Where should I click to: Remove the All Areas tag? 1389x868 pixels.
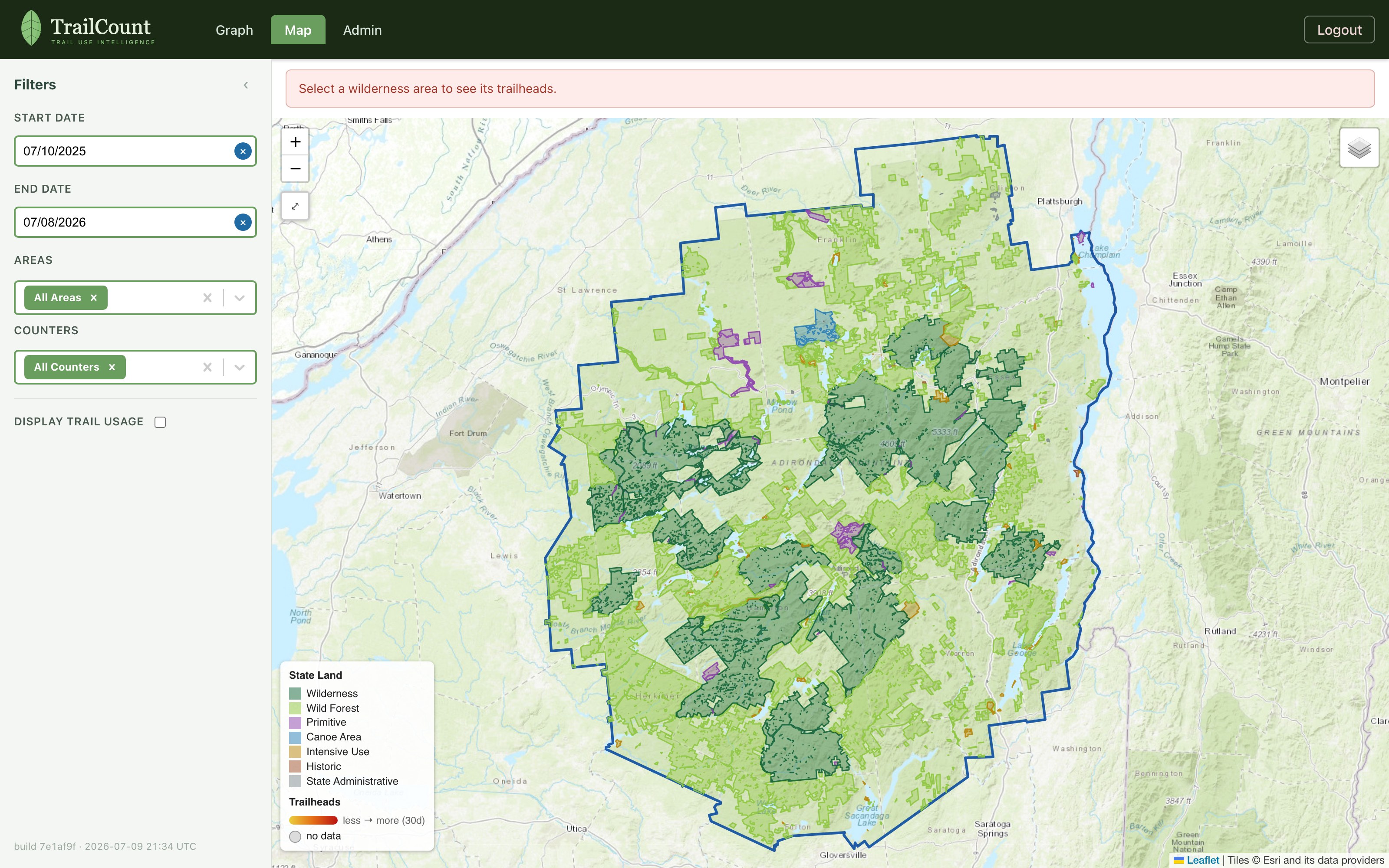94,297
